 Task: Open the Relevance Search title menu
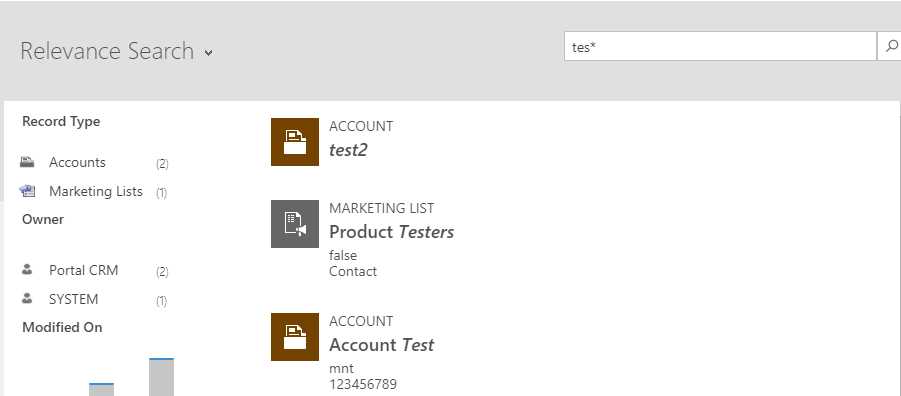pos(107,51)
